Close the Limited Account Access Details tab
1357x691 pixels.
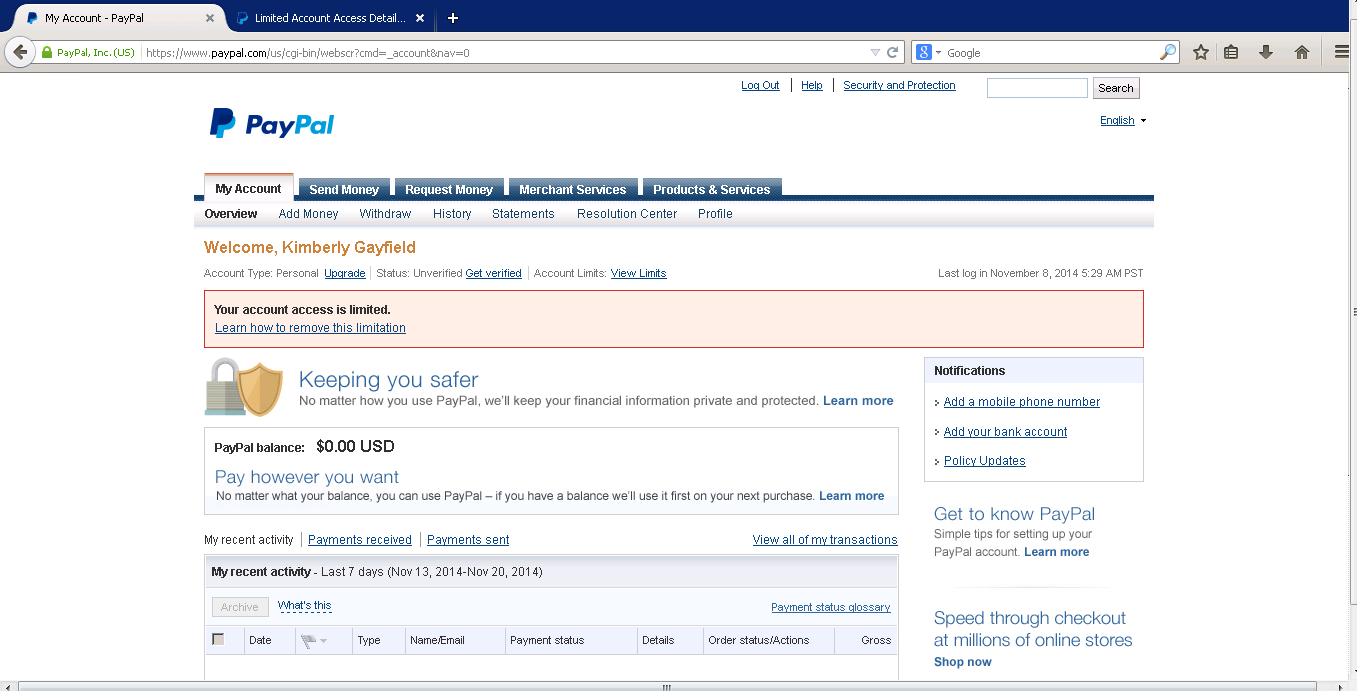tap(420, 18)
